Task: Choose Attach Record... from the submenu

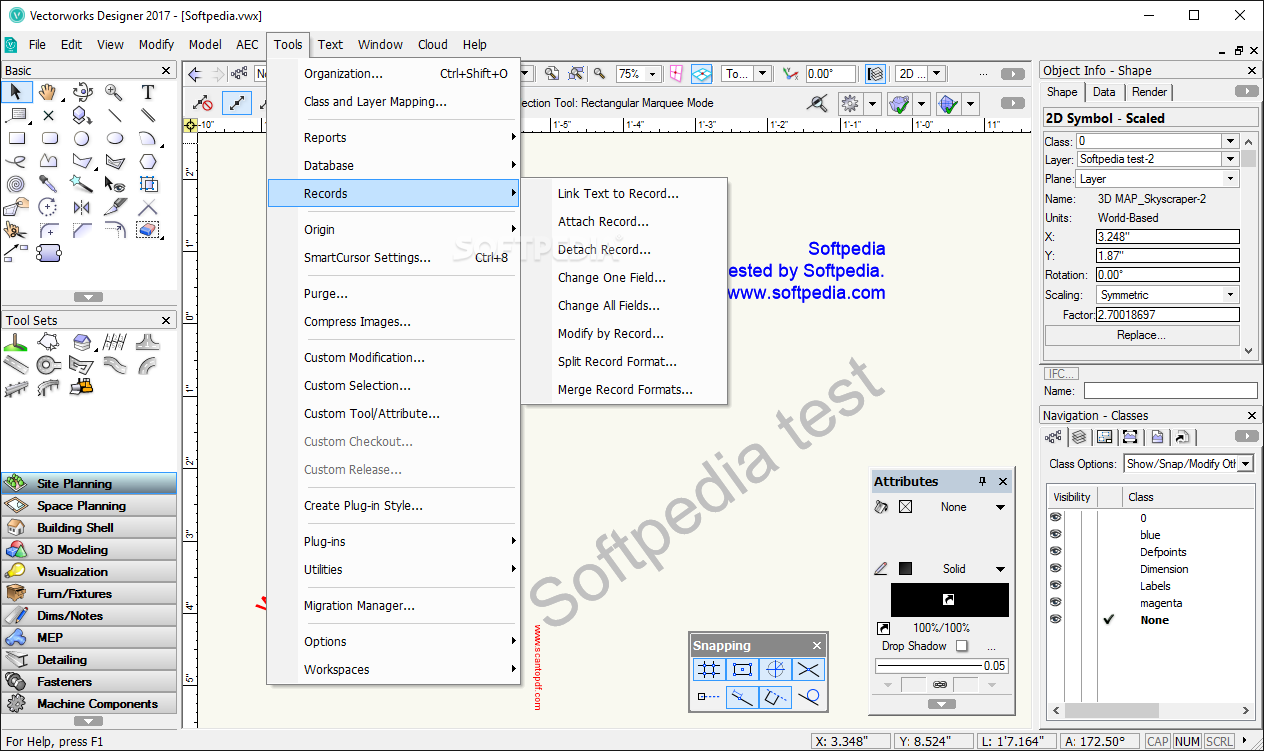Action: (603, 222)
